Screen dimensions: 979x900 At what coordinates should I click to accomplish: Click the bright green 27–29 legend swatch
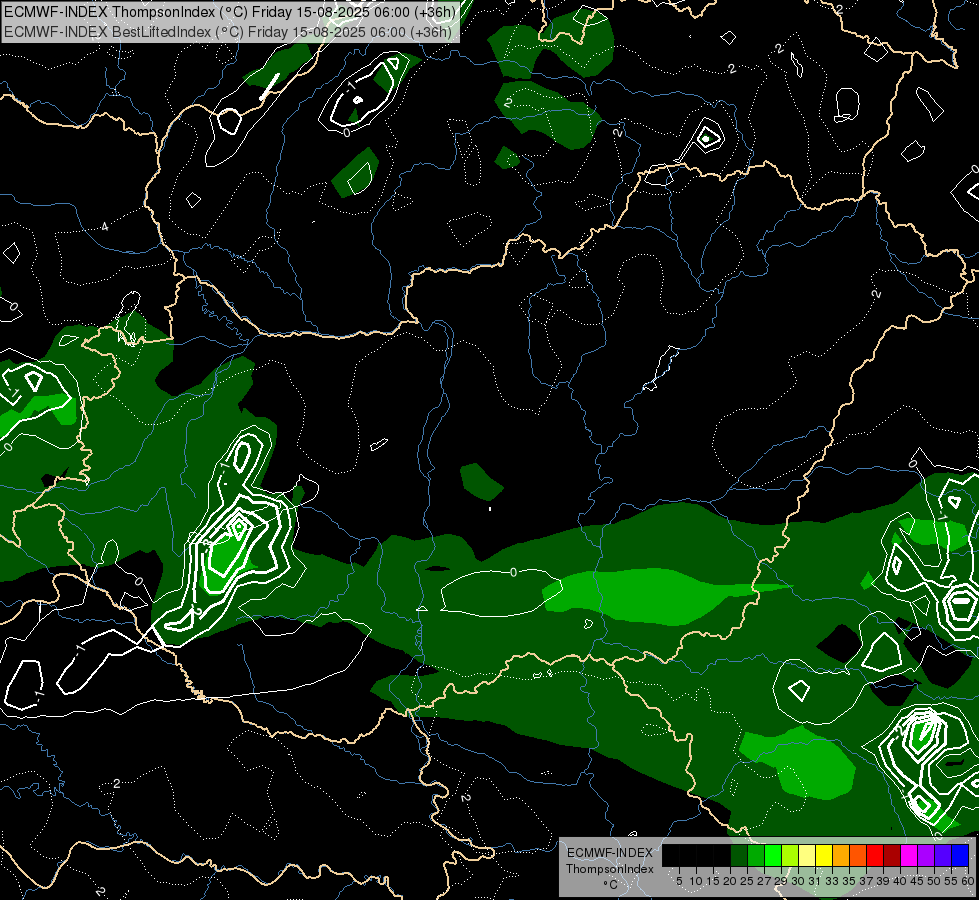coord(773,855)
